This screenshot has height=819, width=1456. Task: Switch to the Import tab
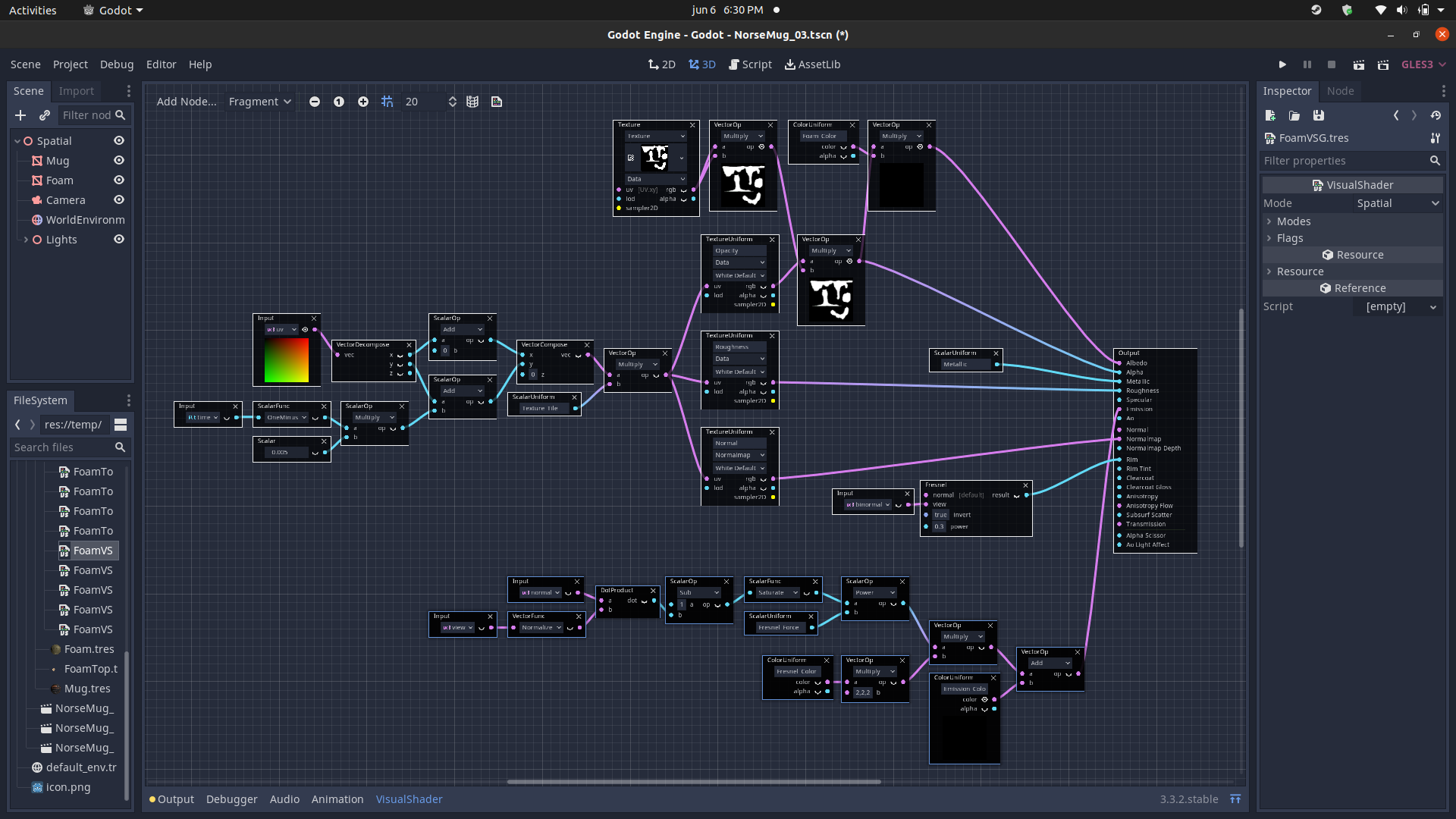(76, 90)
